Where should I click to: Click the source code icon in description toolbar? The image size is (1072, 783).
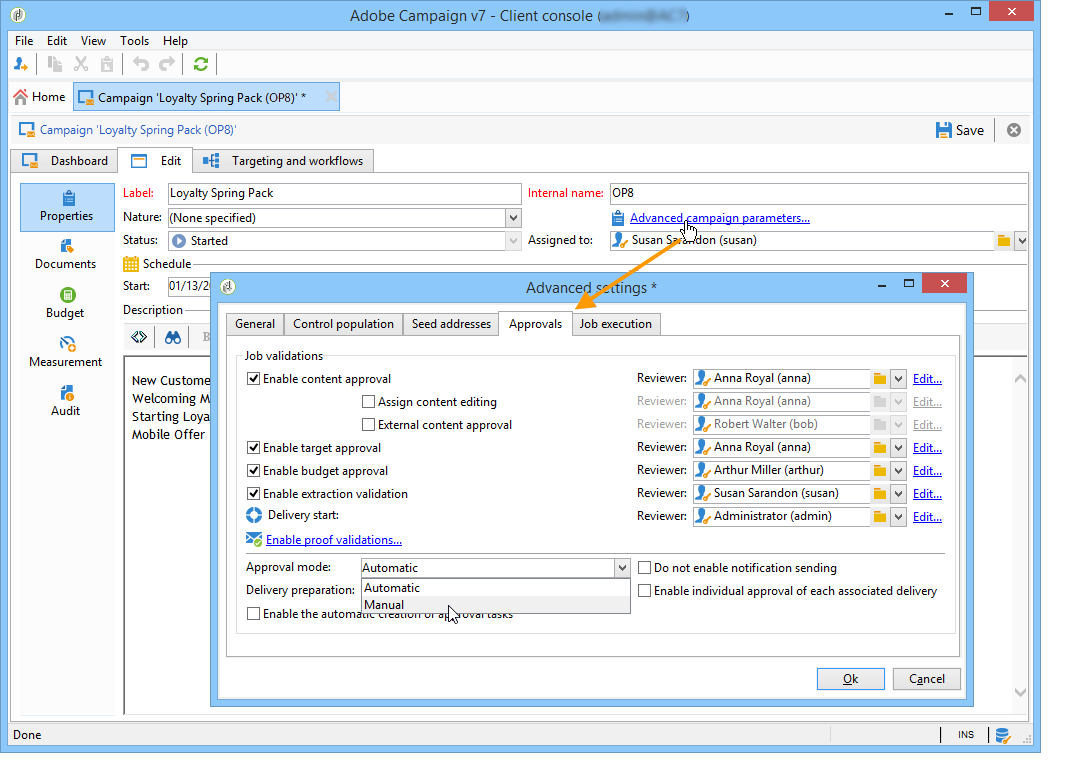[139, 336]
